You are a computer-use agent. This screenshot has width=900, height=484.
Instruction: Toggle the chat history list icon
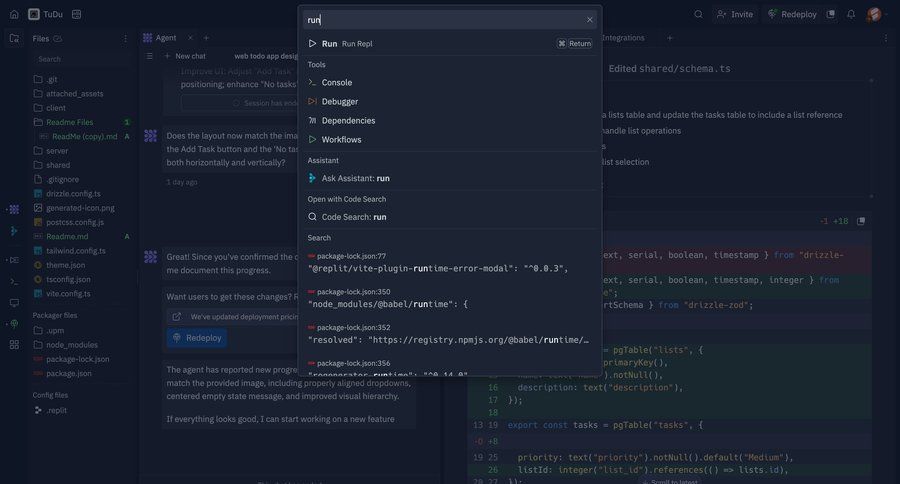point(149,56)
